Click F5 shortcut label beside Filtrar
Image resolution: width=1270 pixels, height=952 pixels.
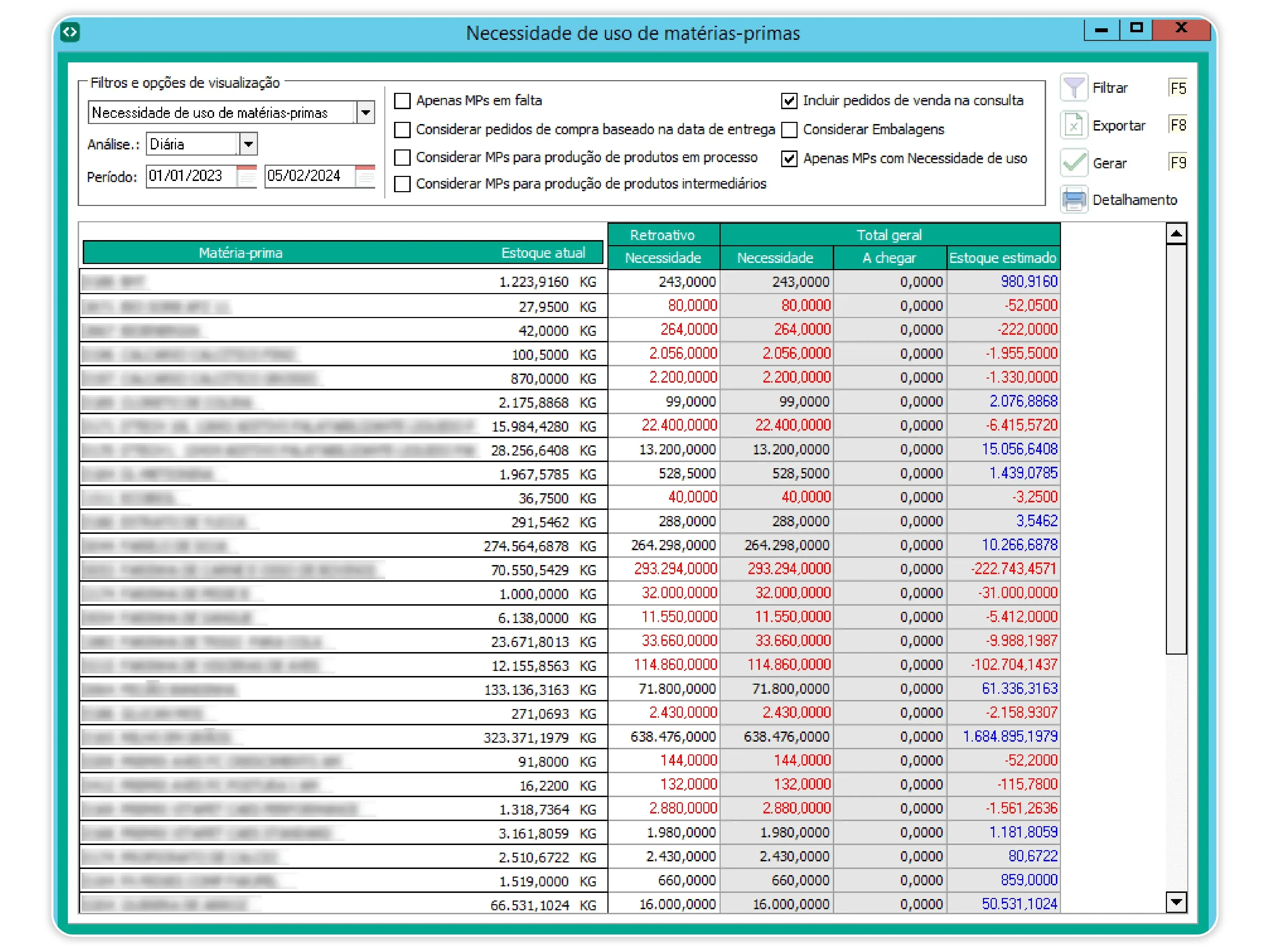(1177, 88)
